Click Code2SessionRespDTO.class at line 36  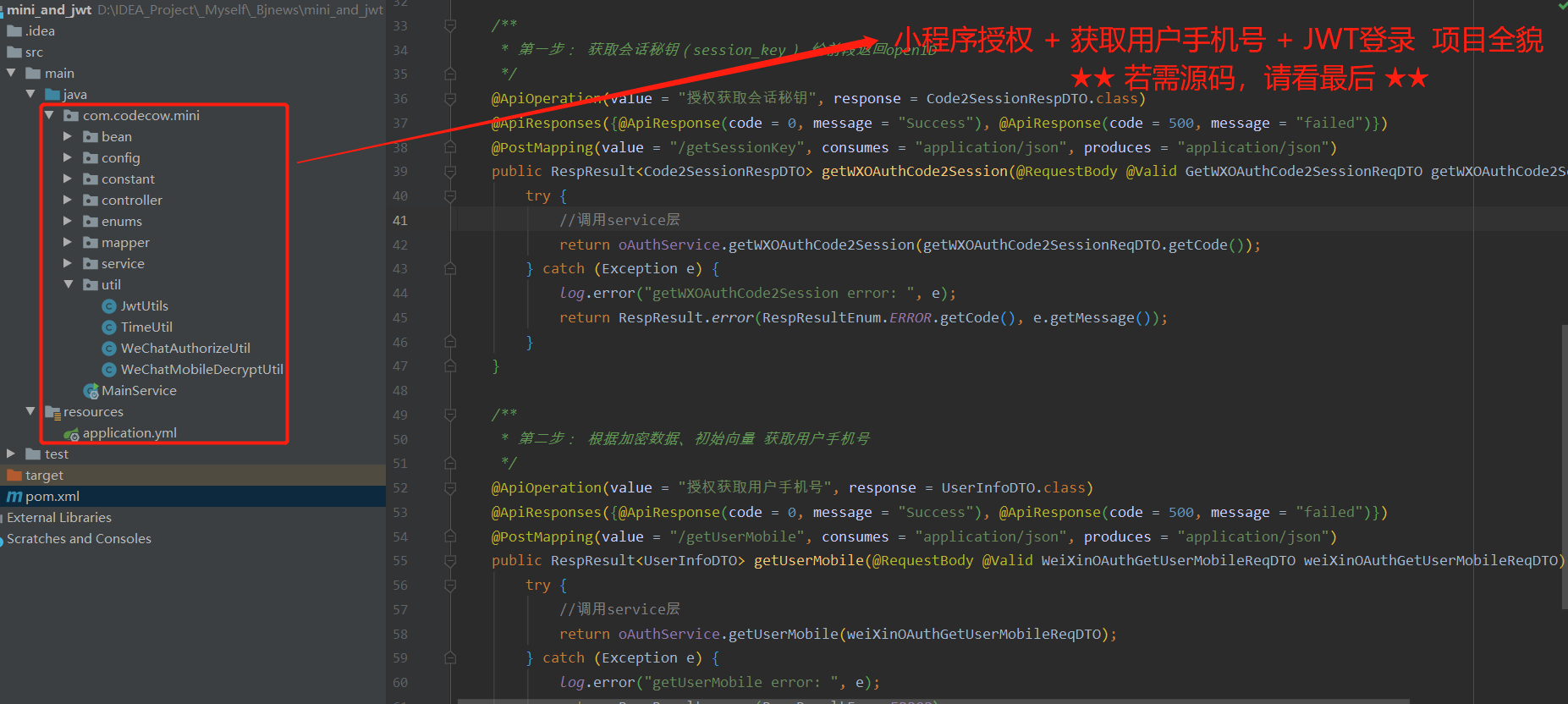[x=1032, y=99]
